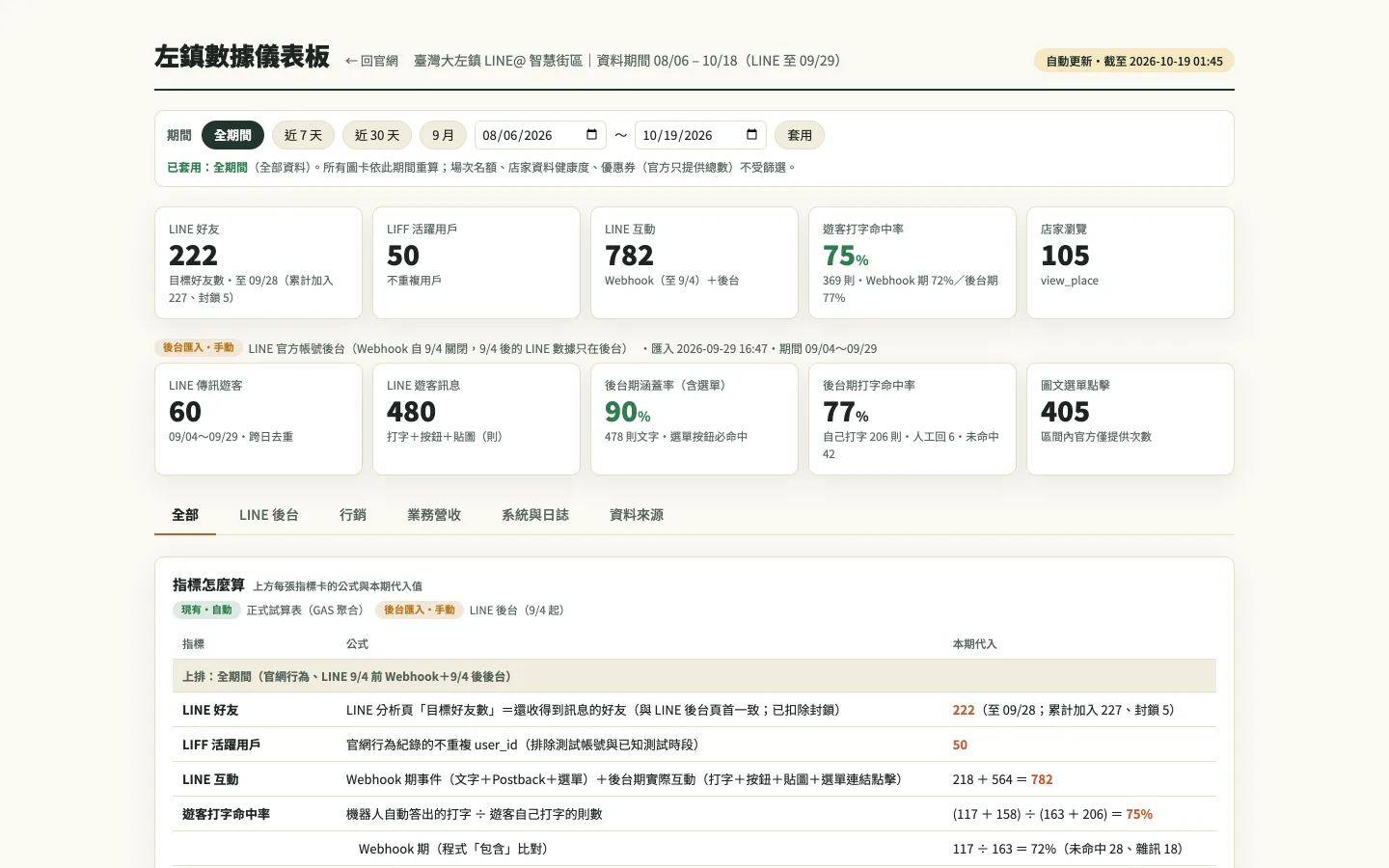This screenshot has width=1389, height=868.
Task: Click the 本期代入 column header
Action: tap(974, 643)
